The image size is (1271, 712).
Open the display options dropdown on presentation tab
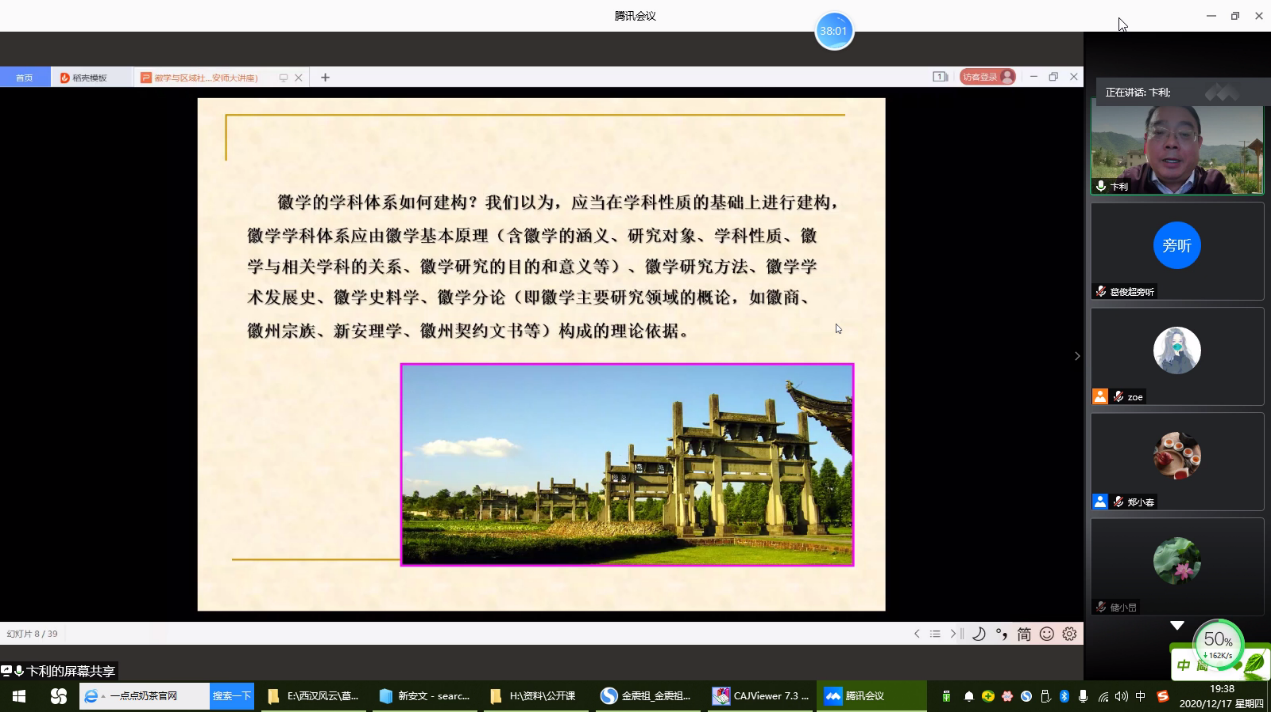pos(284,78)
